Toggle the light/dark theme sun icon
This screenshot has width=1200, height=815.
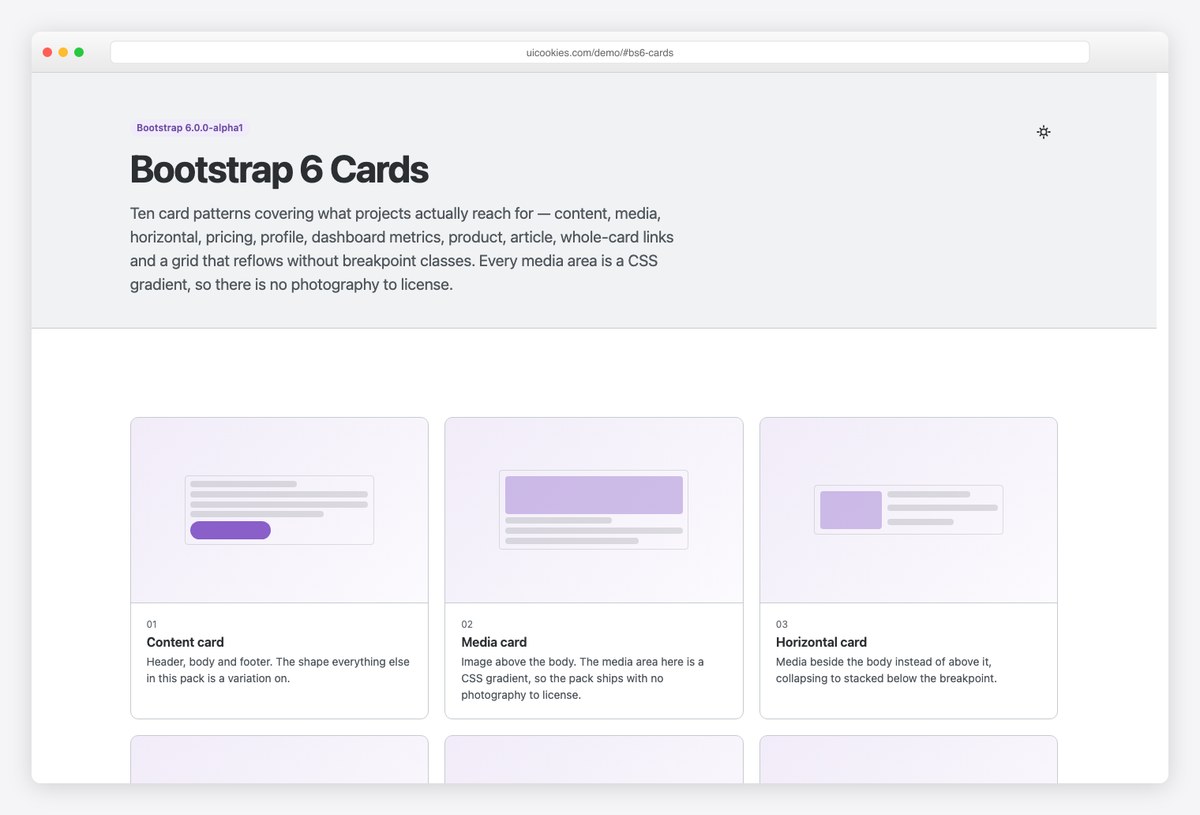point(1043,132)
